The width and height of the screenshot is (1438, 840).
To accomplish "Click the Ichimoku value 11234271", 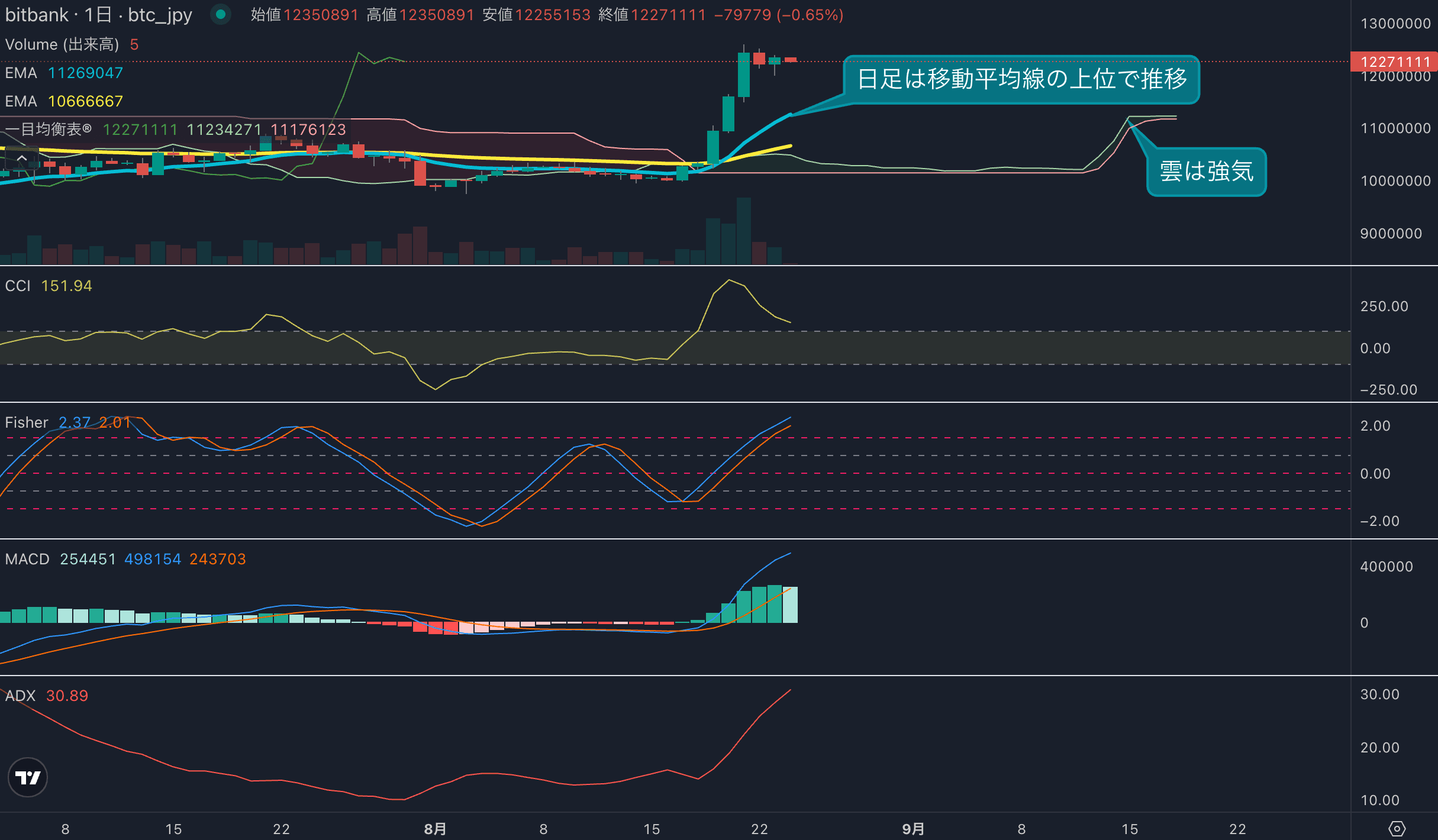I will 224,130.
